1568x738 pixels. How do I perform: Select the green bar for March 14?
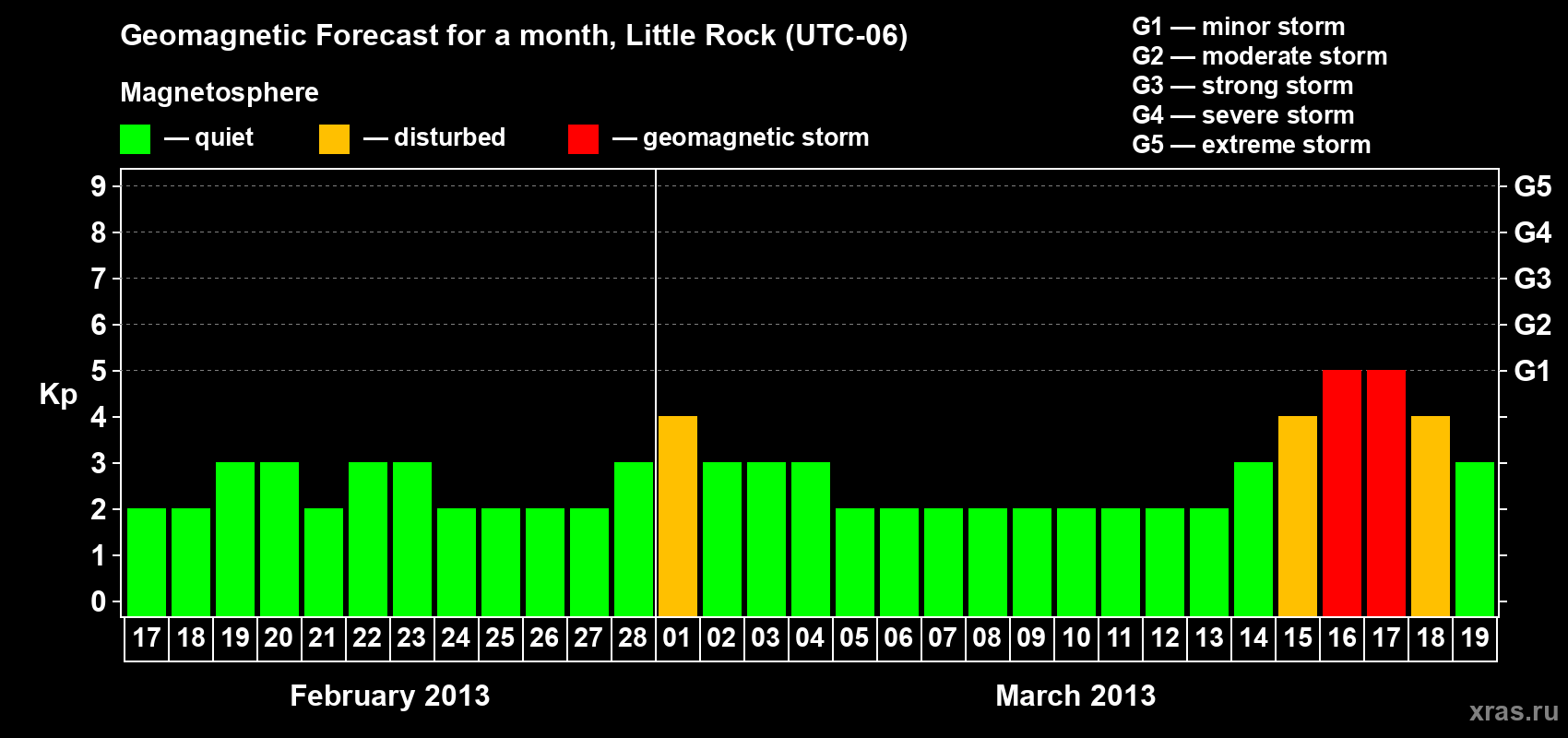pyautogui.click(x=1253, y=539)
